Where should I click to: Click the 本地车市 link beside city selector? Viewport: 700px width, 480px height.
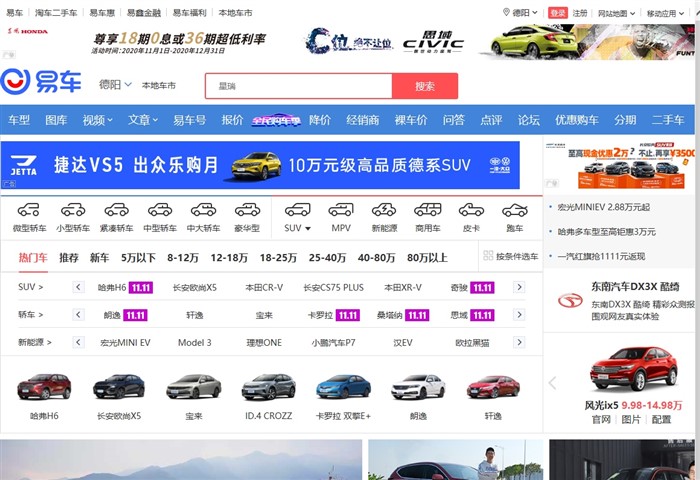click(158, 85)
